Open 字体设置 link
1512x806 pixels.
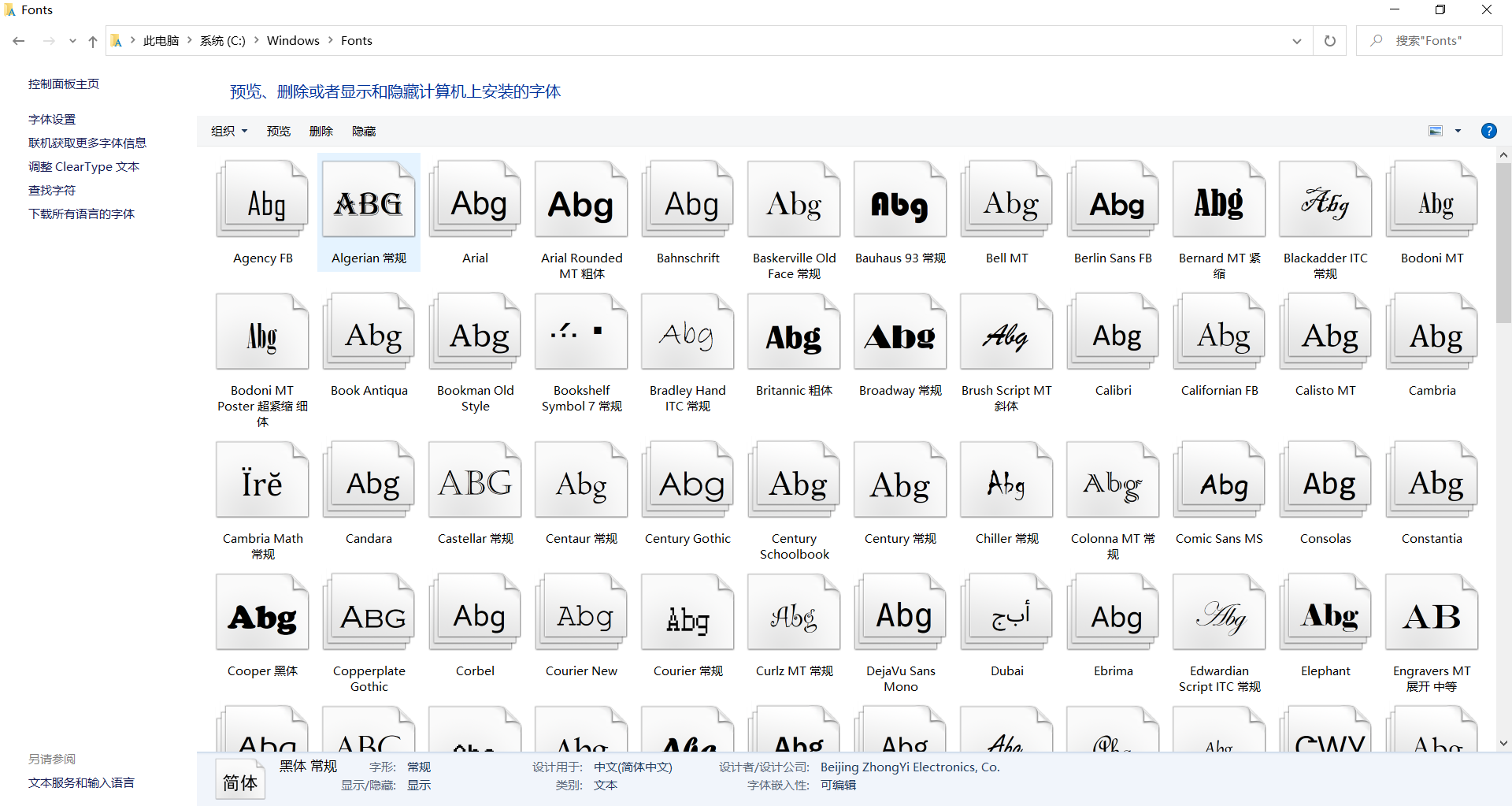point(52,119)
